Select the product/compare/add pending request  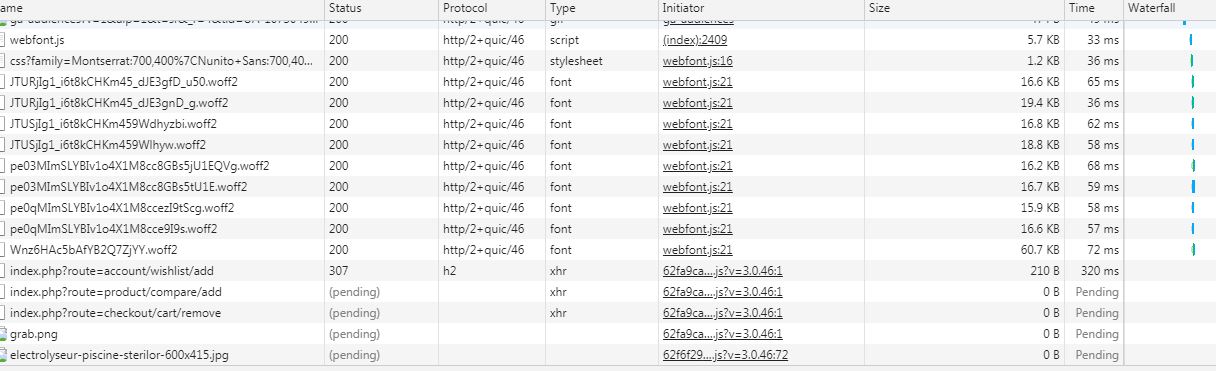pyautogui.click(x=608, y=292)
